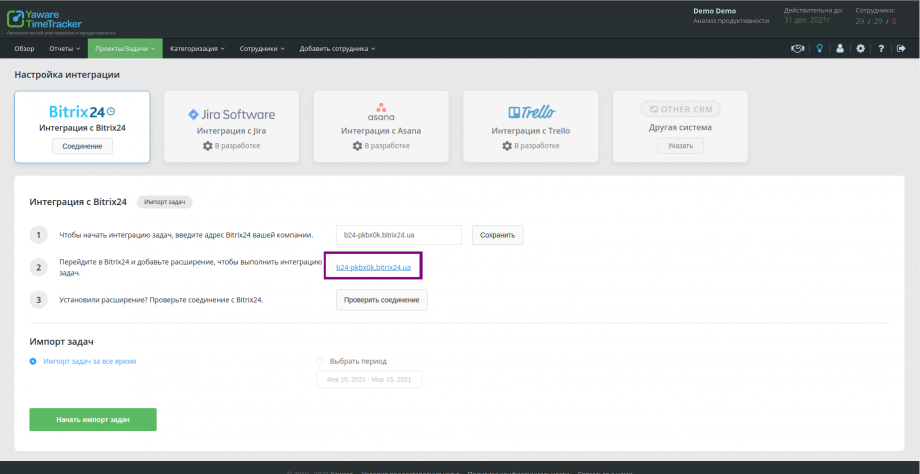The width and height of the screenshot is (920, 474).
Task: Click the logout arrow icon
Action: (x=901, y=49)
